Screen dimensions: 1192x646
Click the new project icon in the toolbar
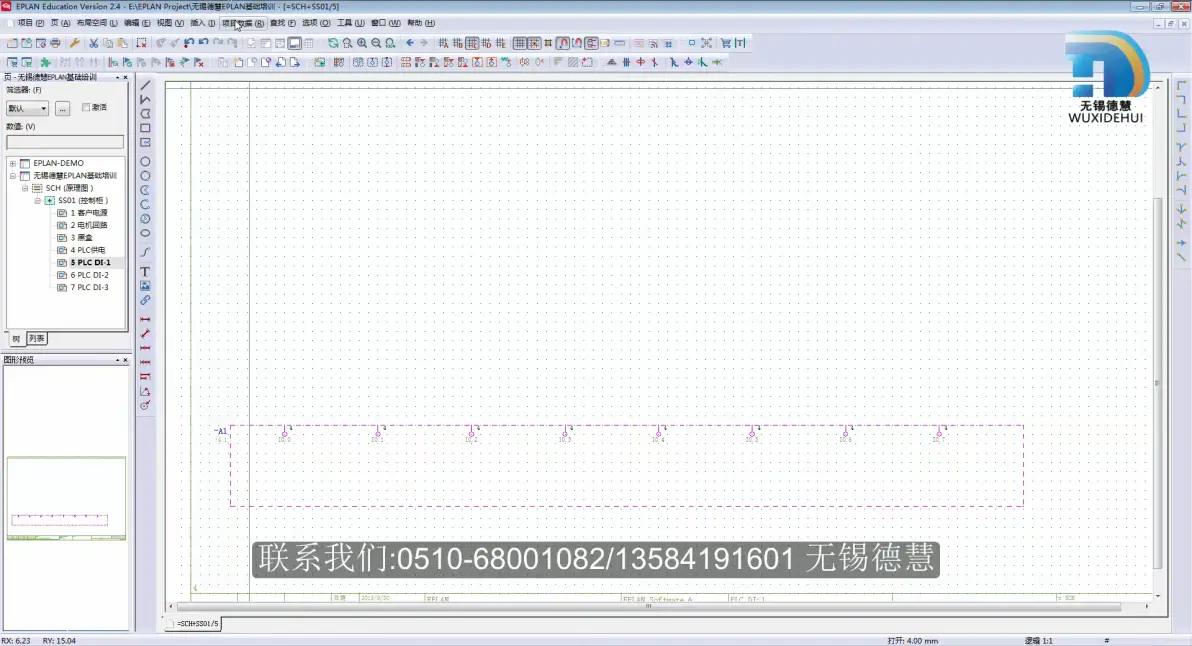pos(12,43)
